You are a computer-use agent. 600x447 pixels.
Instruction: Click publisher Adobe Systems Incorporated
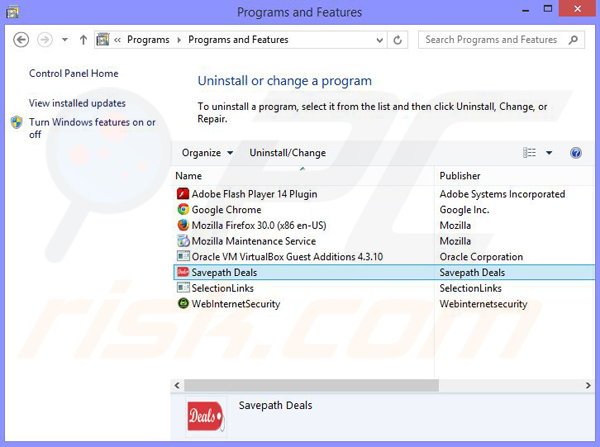coord(502,194)
